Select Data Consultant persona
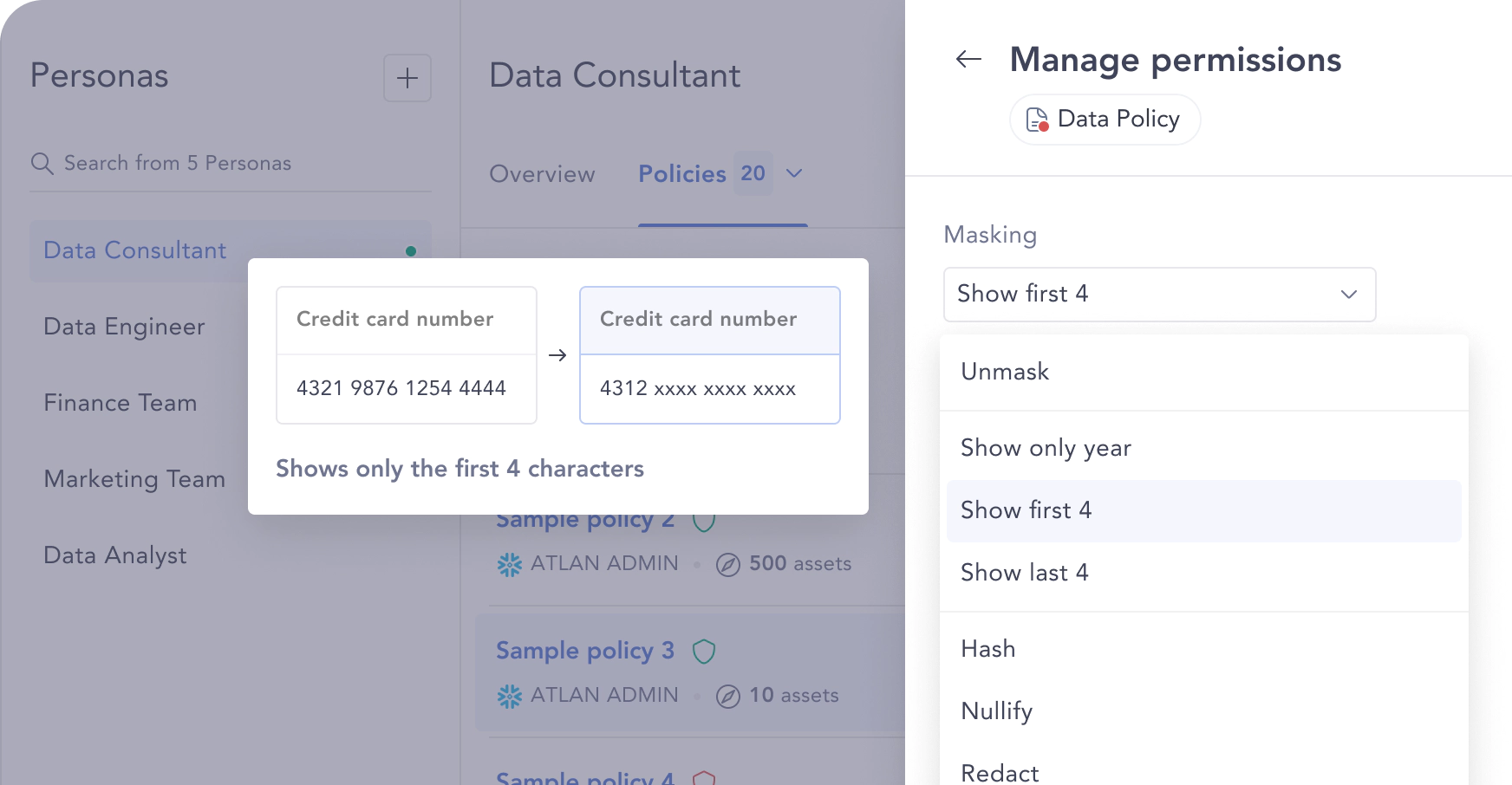The image size is (1512, 785). click(231, 251)
